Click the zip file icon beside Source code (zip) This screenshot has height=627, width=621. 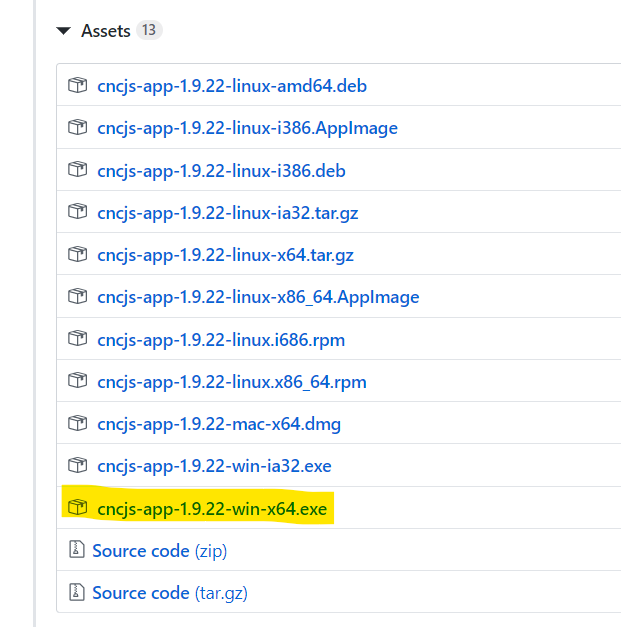pyautogui.click(x=77, y=551)
